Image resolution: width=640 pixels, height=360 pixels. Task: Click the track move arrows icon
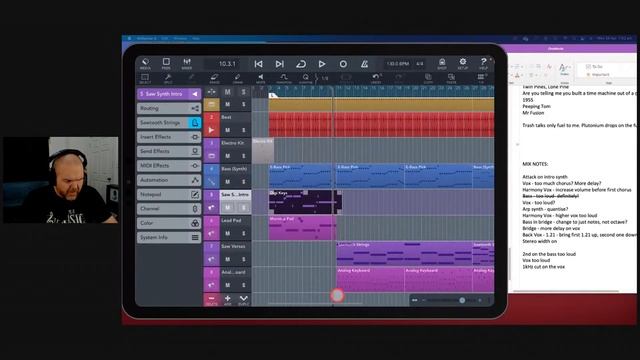pyautogui.click(x=211, y=92)
